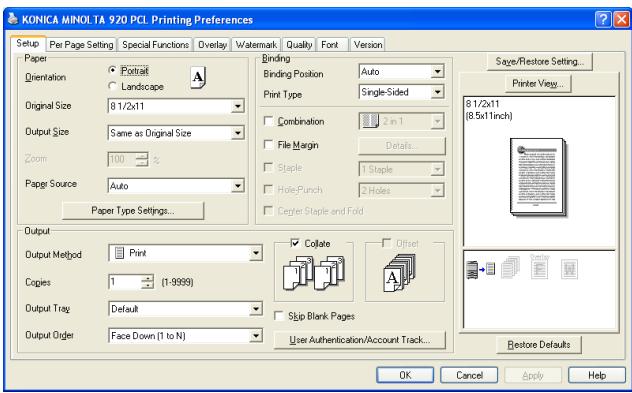Click the File Margin Details button

pyautogui.click(x=402, y=146)
